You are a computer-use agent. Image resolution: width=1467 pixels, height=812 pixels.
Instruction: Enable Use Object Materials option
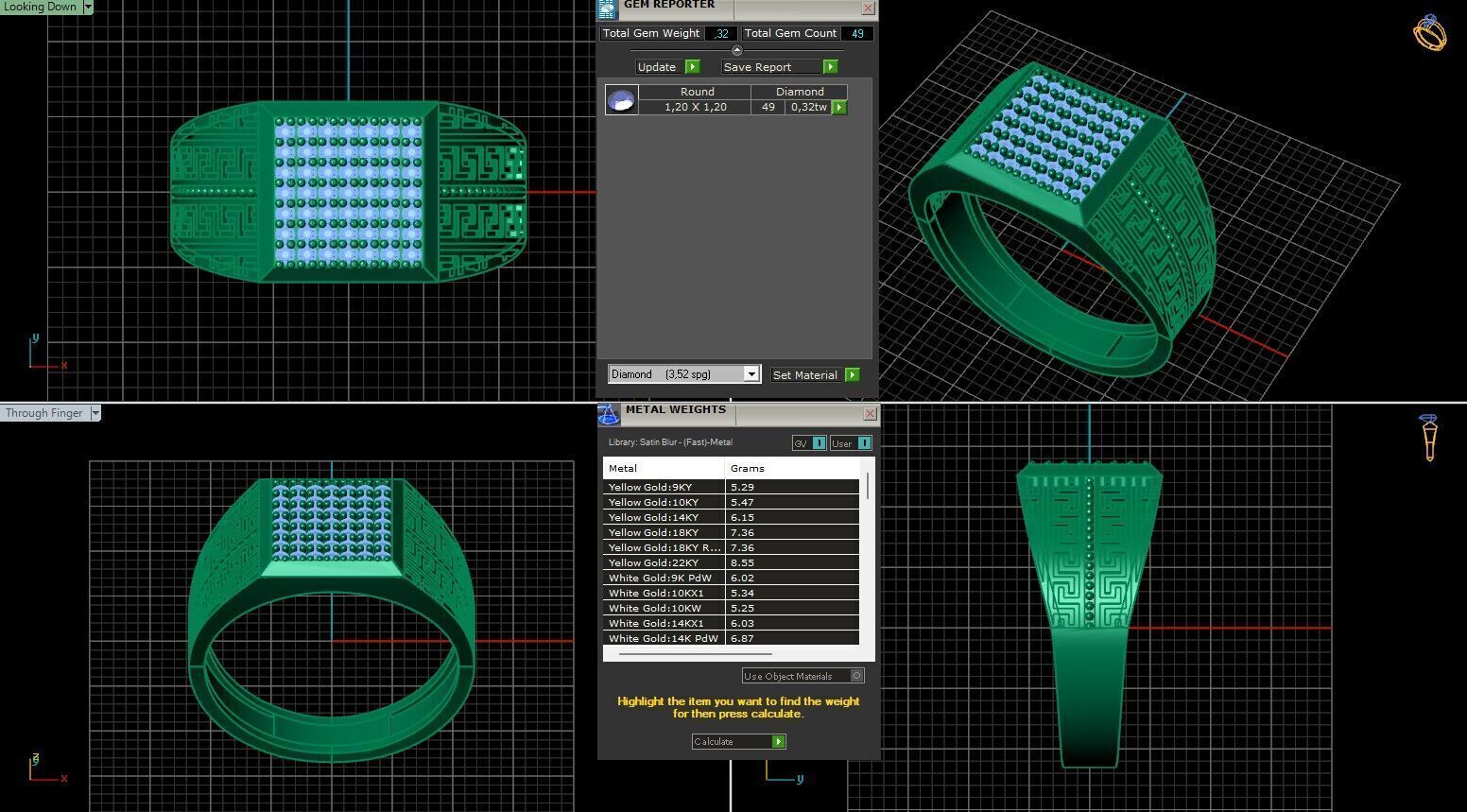803,676
